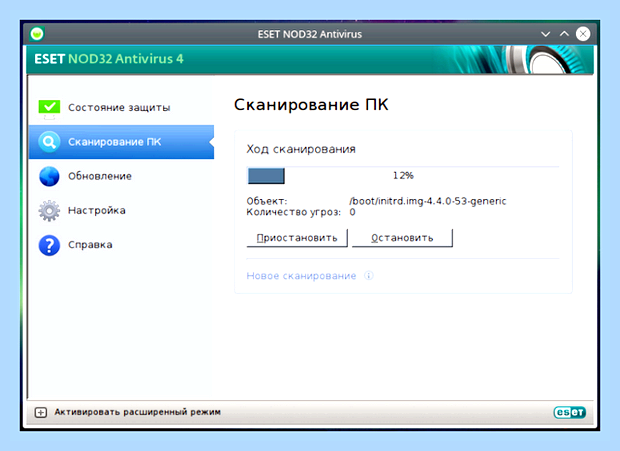The image size is (620, 451).
Task: Stop the scan with Остановить button
Action: point(402,238)
